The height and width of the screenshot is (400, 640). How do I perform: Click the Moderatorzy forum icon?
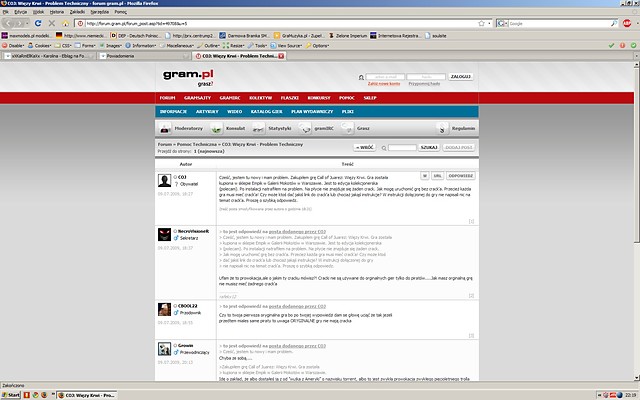tap(165, 129)
